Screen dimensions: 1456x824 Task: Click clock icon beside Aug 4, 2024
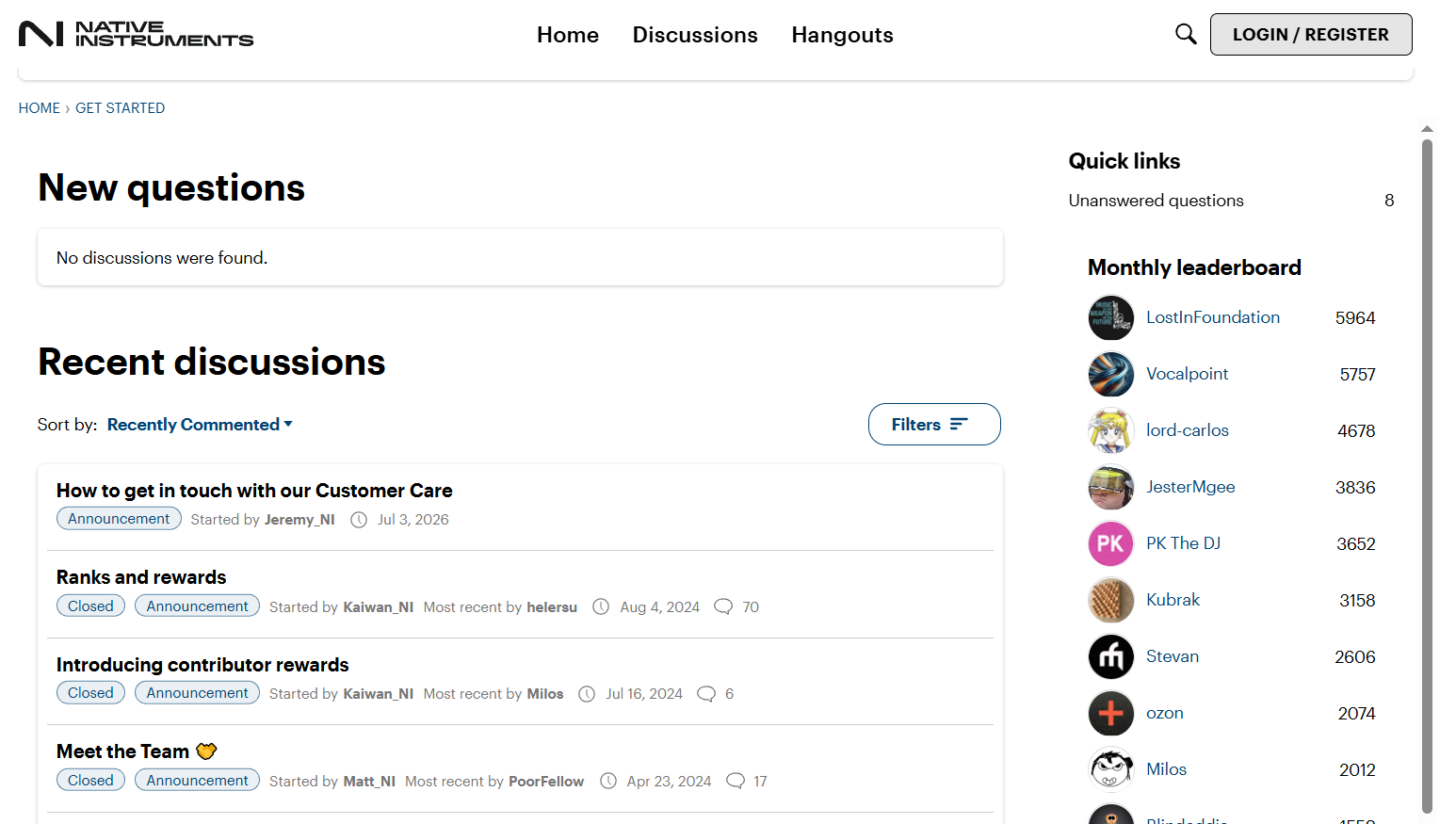click(x=601, y=607)
